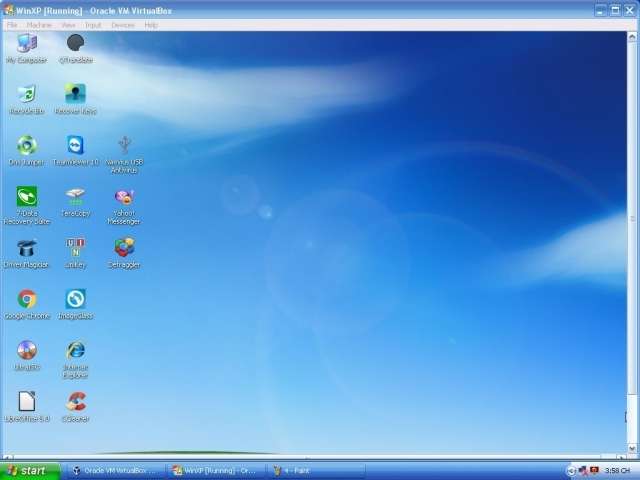Launch ImageGlass from the desktop
640x480 pixels.
[x=75, y=300]
